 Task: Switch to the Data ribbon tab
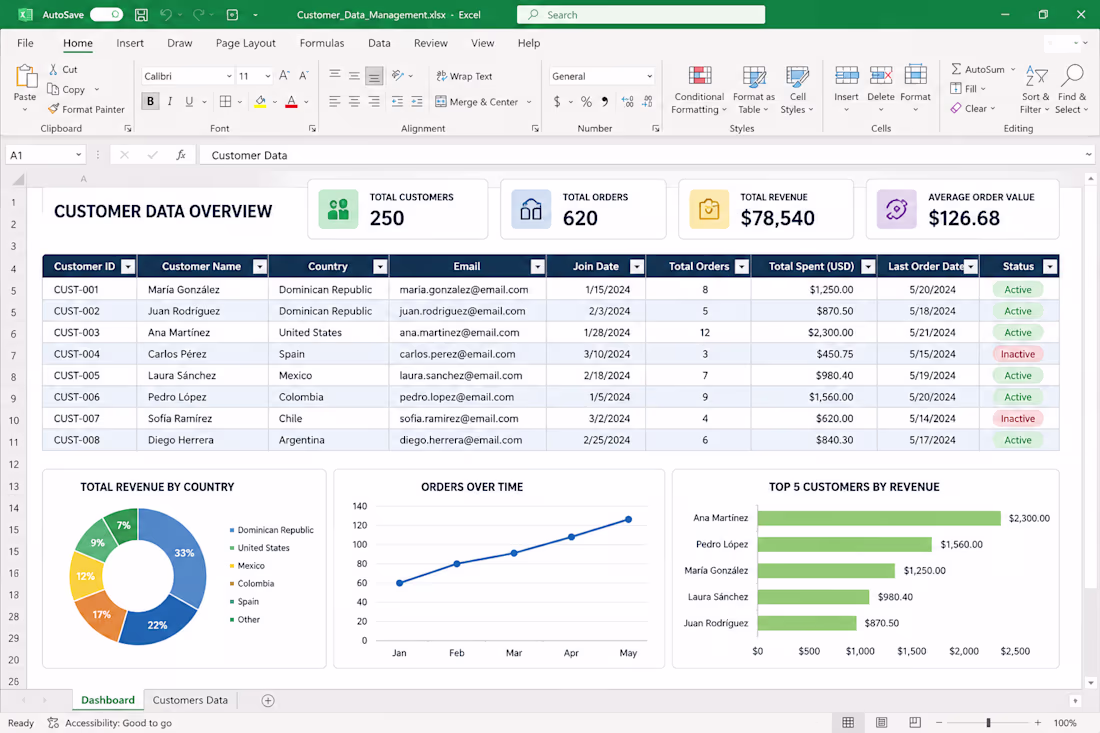pos(379,43)
